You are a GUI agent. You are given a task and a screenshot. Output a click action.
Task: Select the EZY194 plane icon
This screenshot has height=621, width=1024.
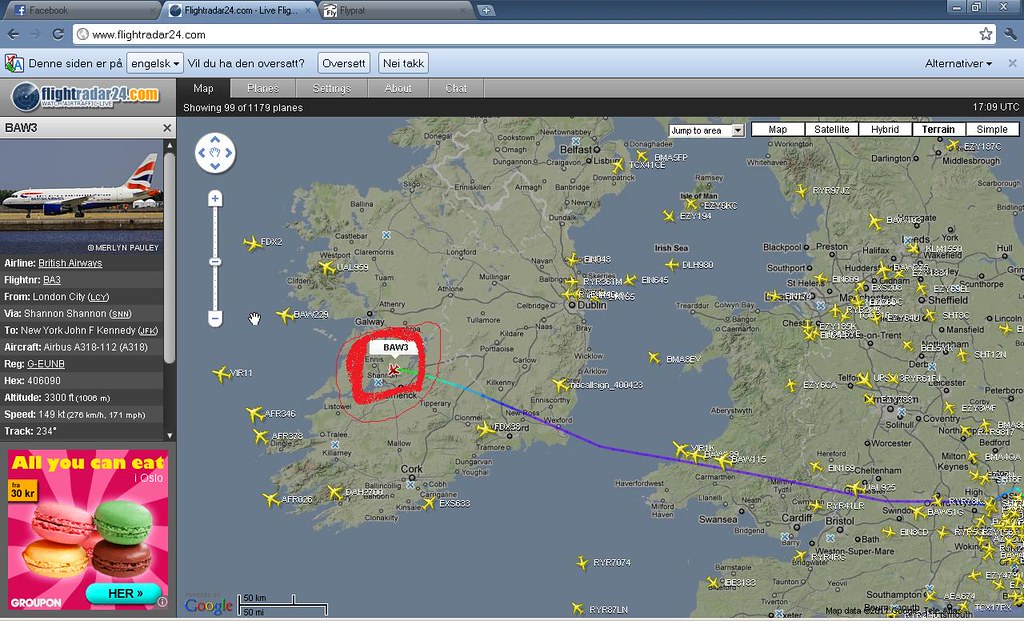[668, 215]
